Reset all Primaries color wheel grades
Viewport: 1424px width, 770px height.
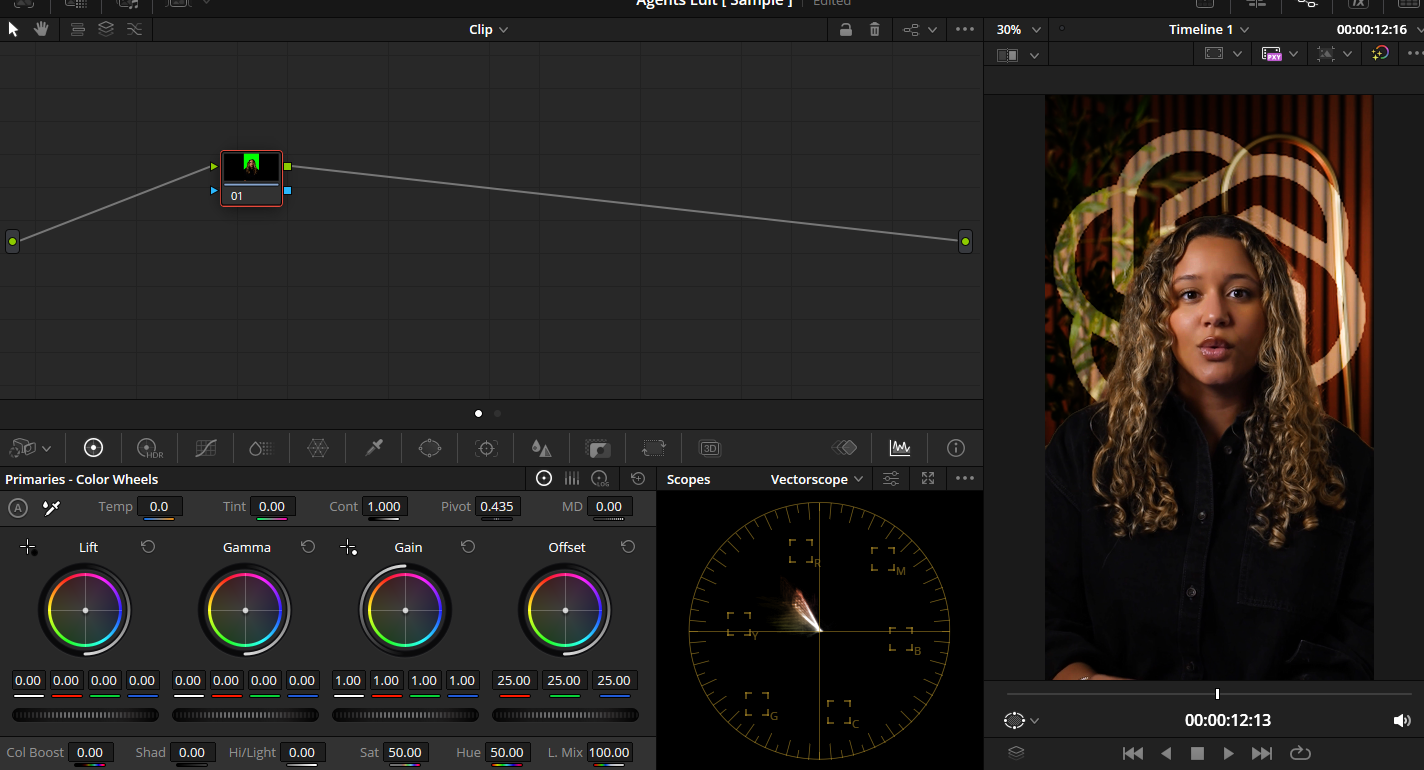(x=638, y=479)
